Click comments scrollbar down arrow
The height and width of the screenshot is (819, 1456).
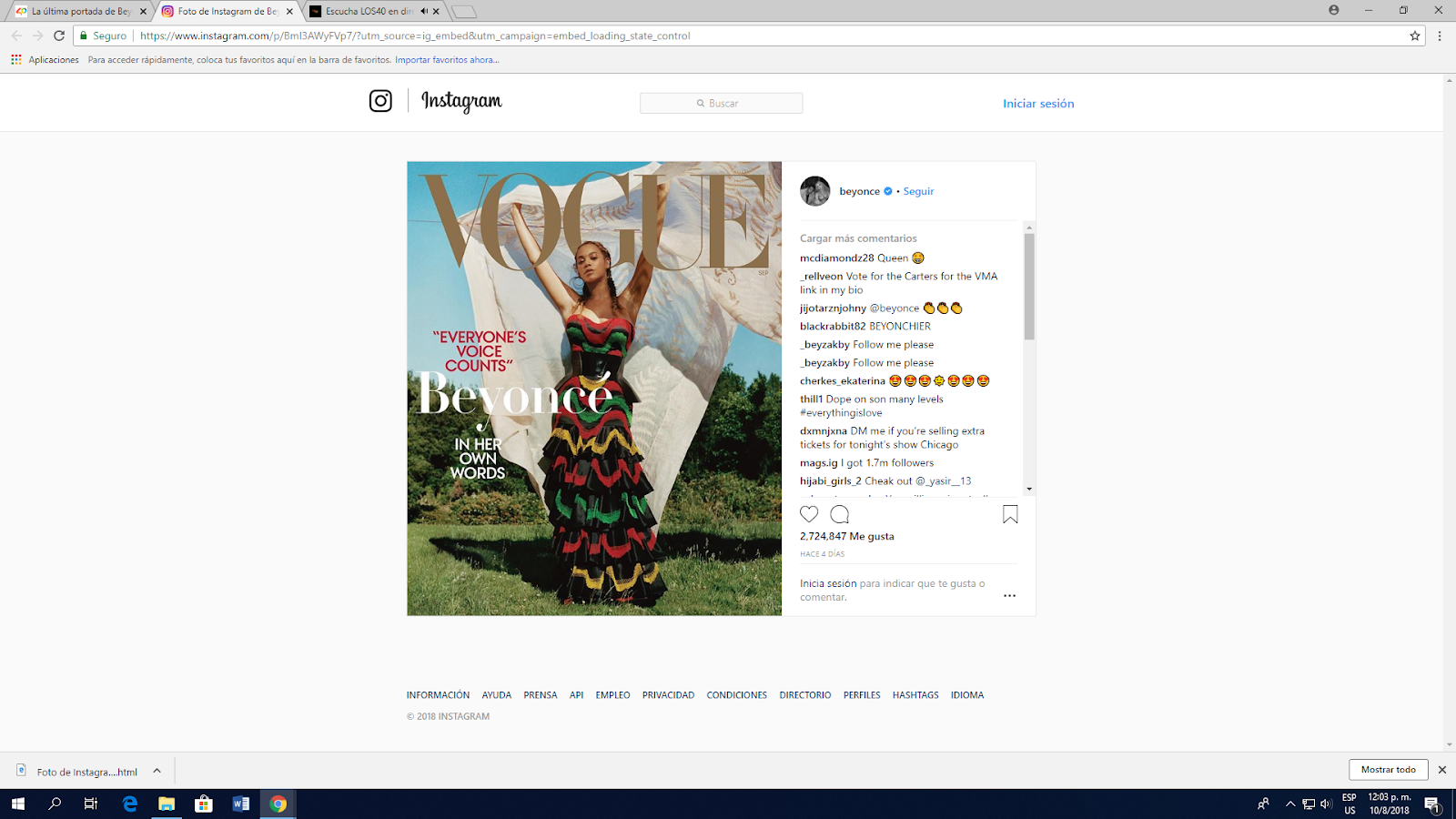1029,489
